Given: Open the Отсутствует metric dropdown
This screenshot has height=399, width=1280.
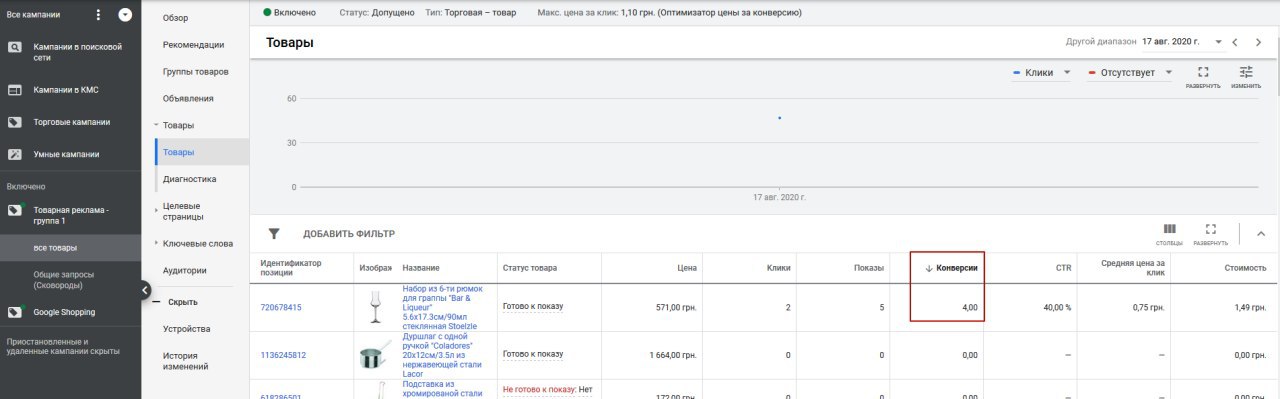Looking at the screenshot, I should (1130, 73).
